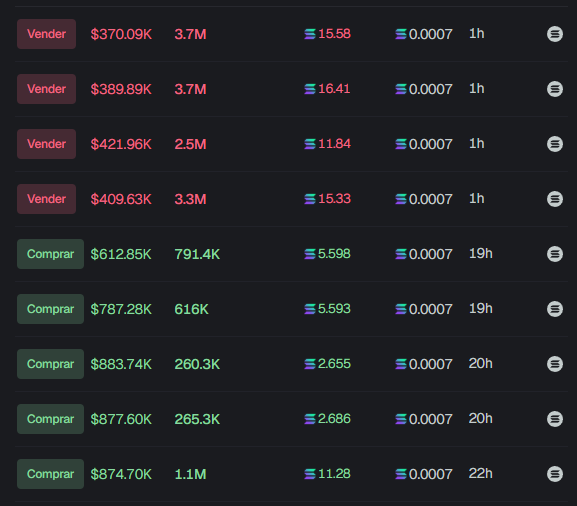The height and width of the screenshot is (506, 577).
Task: Click the round explorer icon in the $883.74K row
Action: point(555,364)
